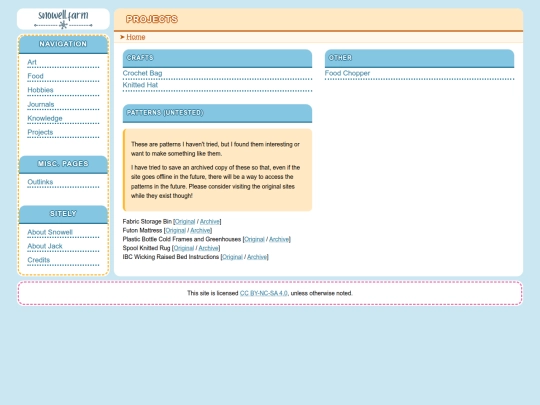Image resolution: width=540 pixels, height=405 pixels.
Task: Open the Hobbies page
Action: tap(40, 90)
